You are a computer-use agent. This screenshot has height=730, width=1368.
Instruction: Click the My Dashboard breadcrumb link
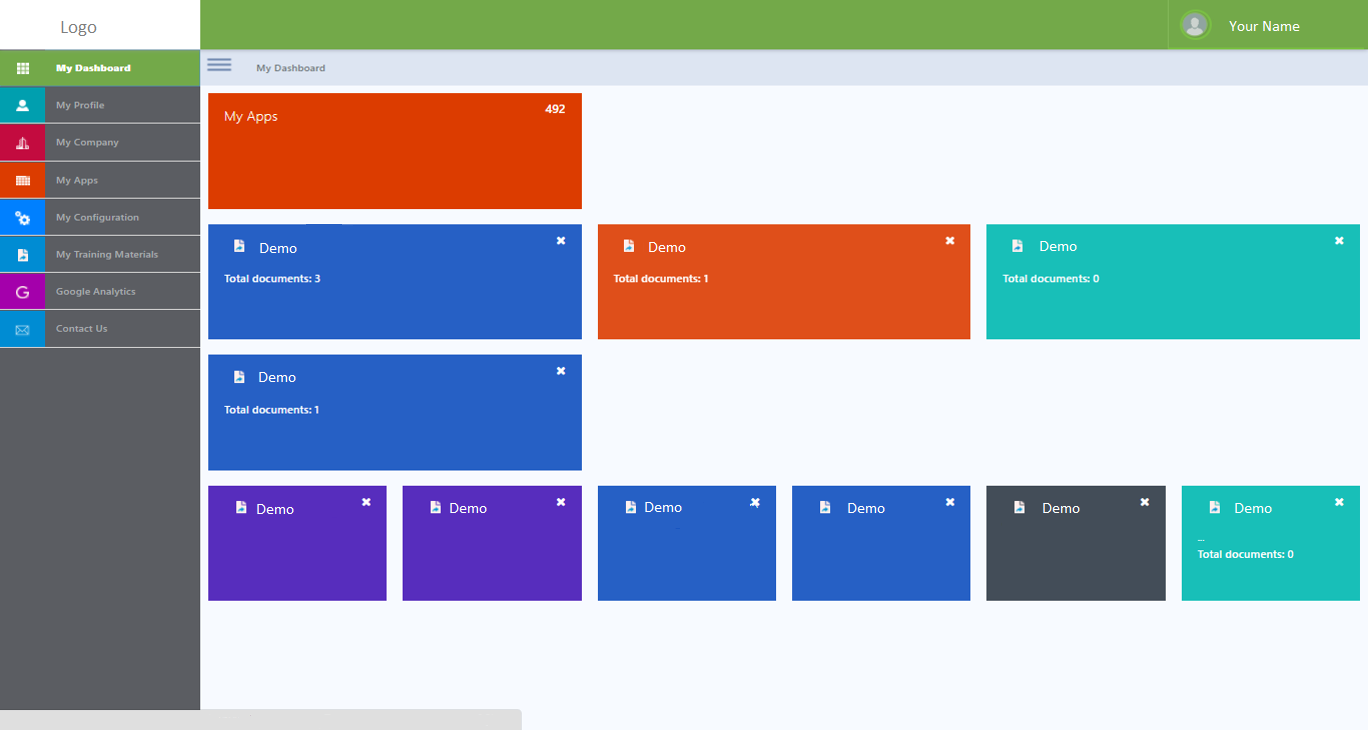[290, 68]
